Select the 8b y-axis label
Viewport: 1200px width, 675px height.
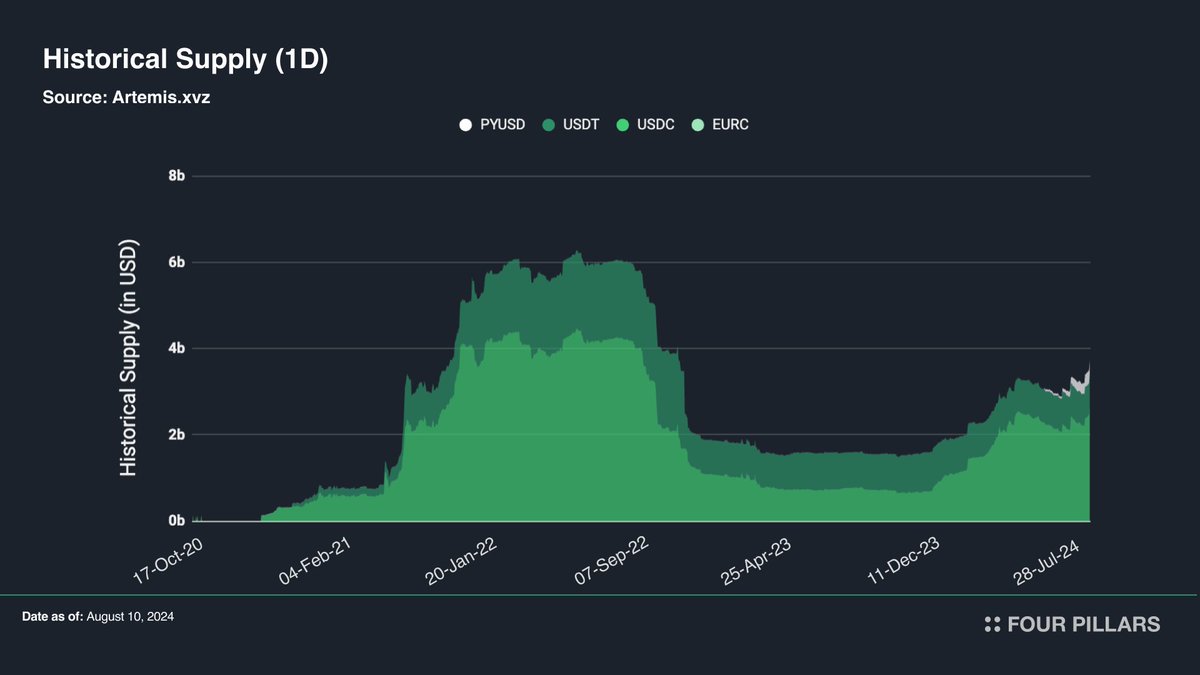point(176,176)
